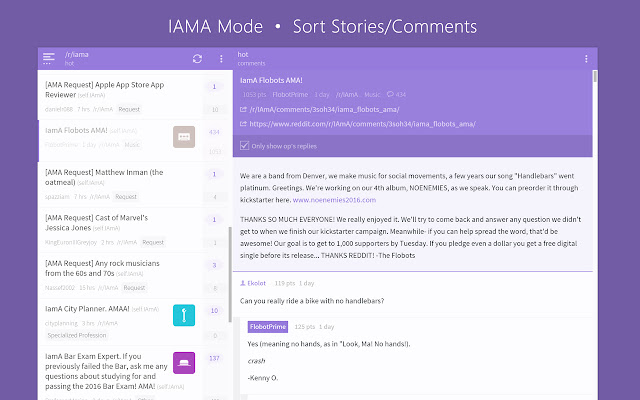
Task: Open the relative /r/IAmA/comments permalink
Action: 324,109
